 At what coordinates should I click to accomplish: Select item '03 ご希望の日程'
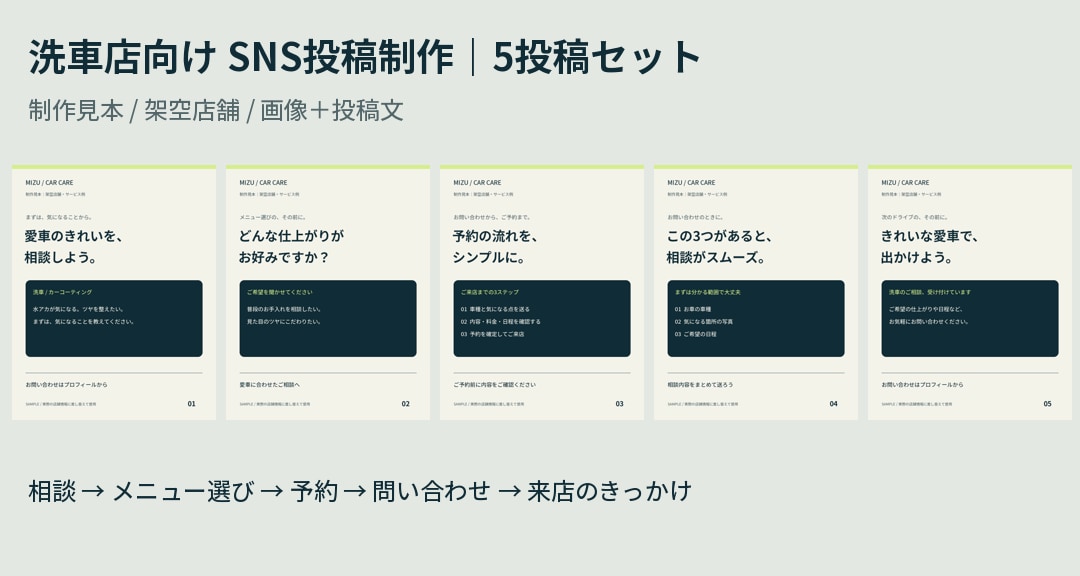[696, 334]
